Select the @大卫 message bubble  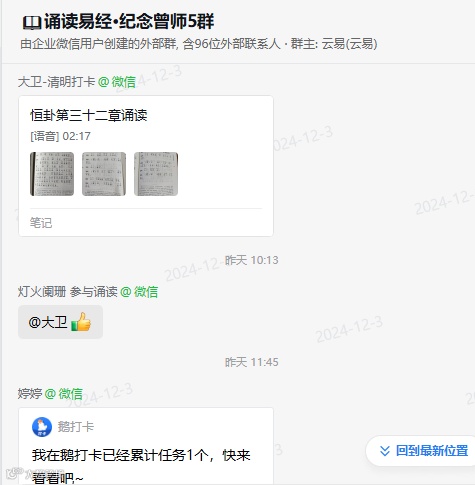pos(60,322)
